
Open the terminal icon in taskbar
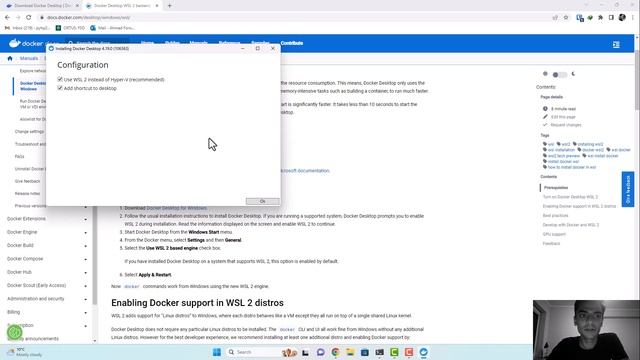click(x=380, y=352)
